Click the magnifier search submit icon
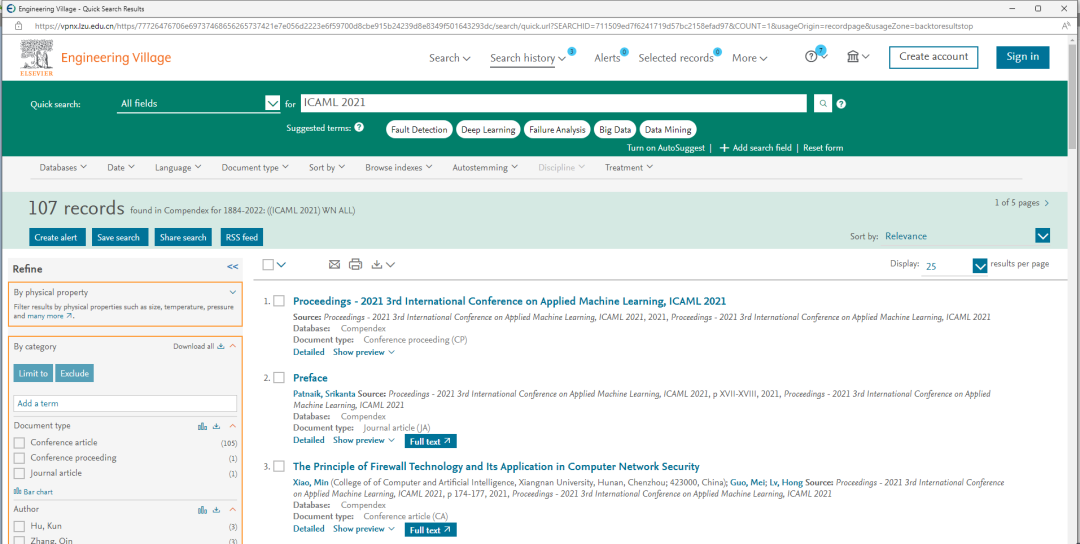This screenshot has width=1080, height=544. pos(822,103)
